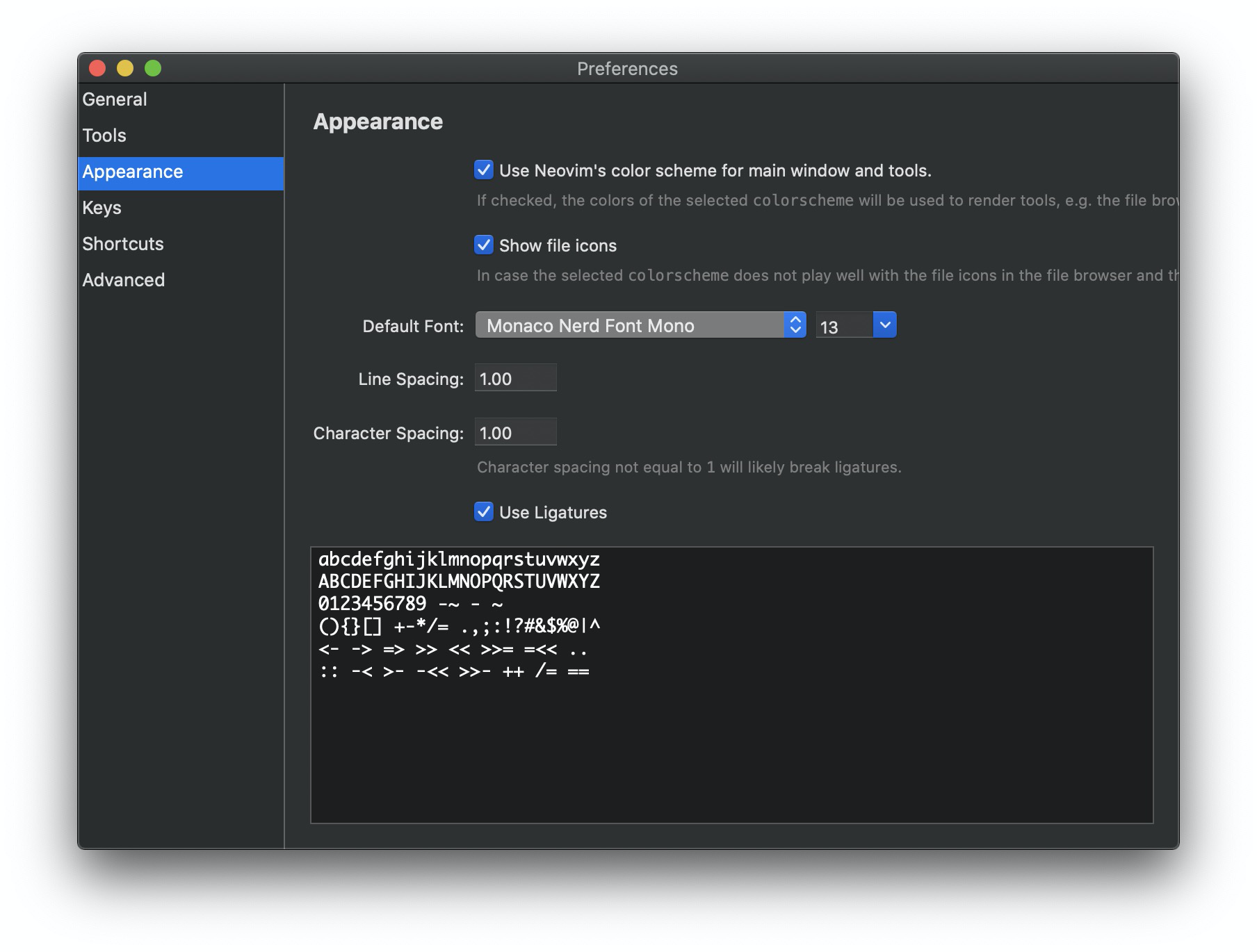This screenshot has width=1257, height=952.
Task: Click the 'If checked, the colors' description text
Action: pyautogui.click(x=828, y=201)
